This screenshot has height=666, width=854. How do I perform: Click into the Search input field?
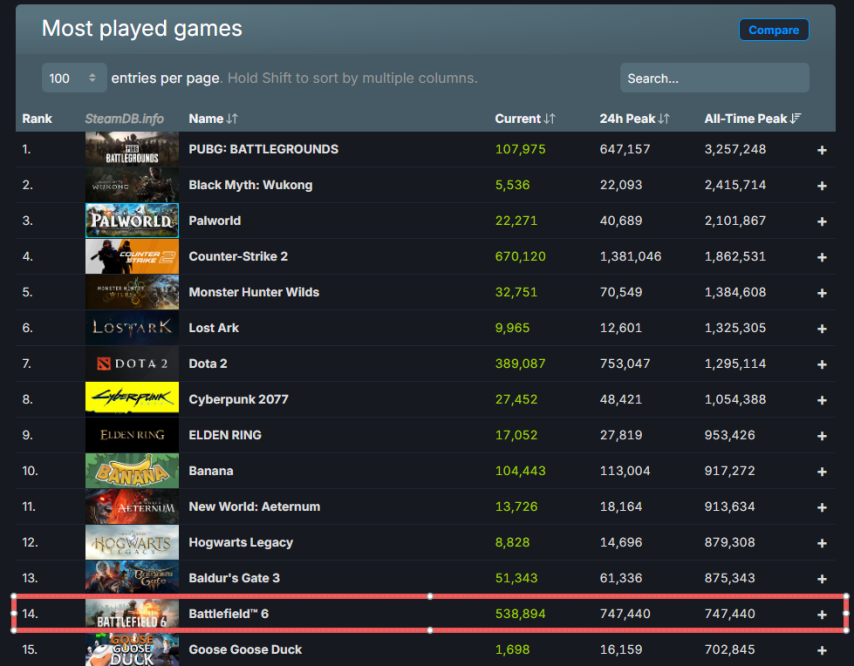[x=714, y=78]
